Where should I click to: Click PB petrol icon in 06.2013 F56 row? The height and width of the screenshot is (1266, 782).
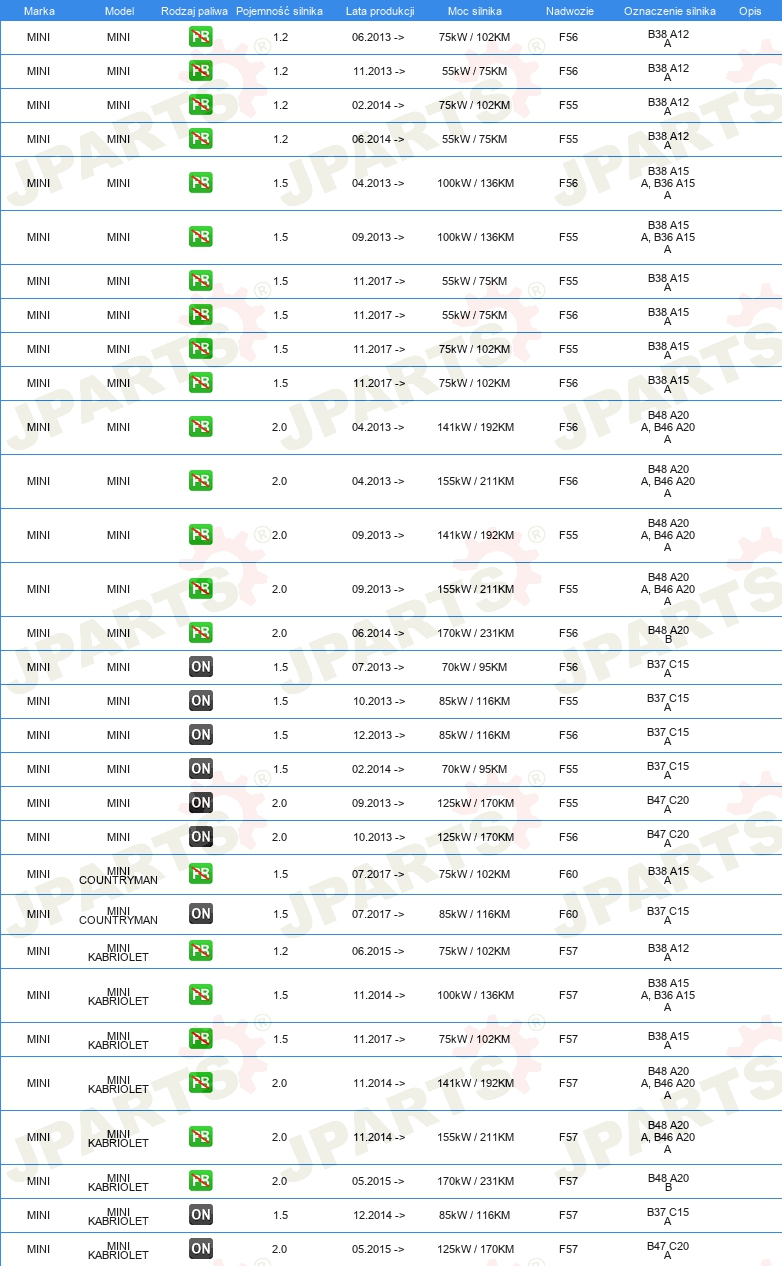pyautogui.click(x=201, y=37)
